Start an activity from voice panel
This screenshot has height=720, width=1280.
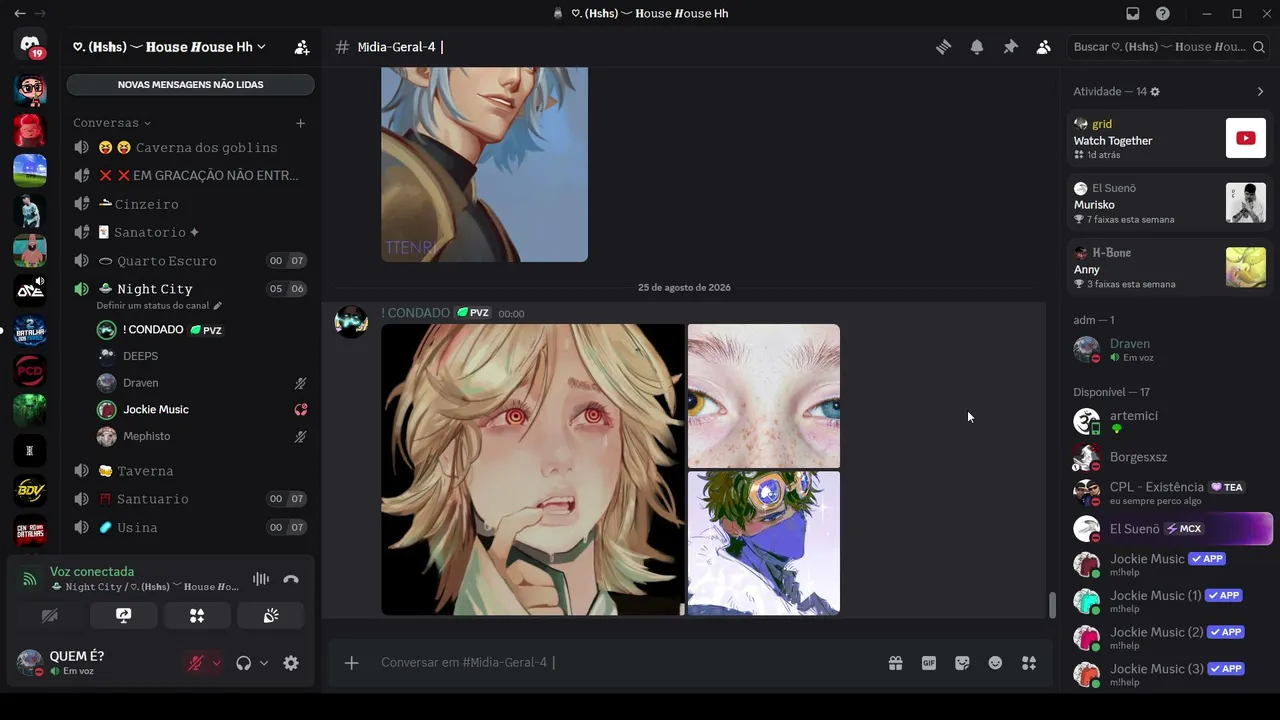(x=197, y=616)
